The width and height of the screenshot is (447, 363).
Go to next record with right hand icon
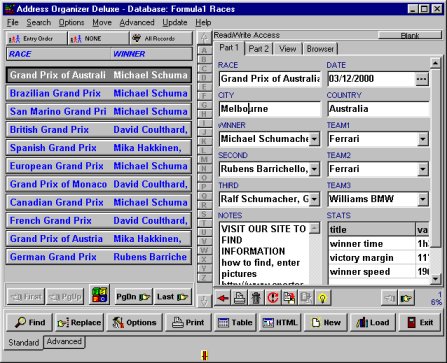click(x=406, y=298)
